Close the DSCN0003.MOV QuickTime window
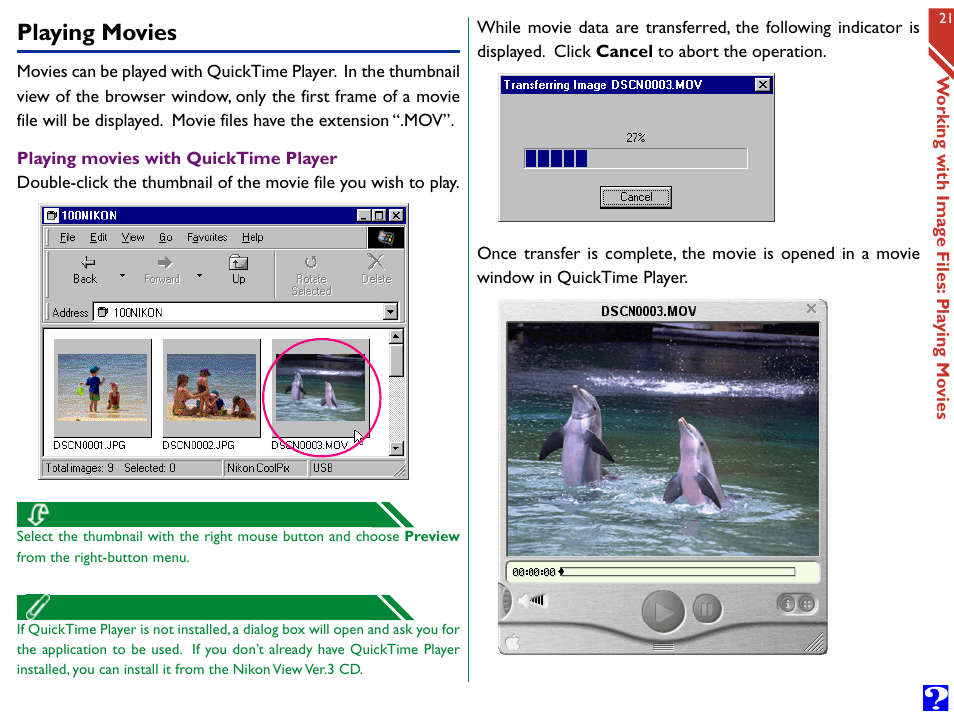Image resolution: width=954 pixels, height=716 pixels. click(811, 309)
